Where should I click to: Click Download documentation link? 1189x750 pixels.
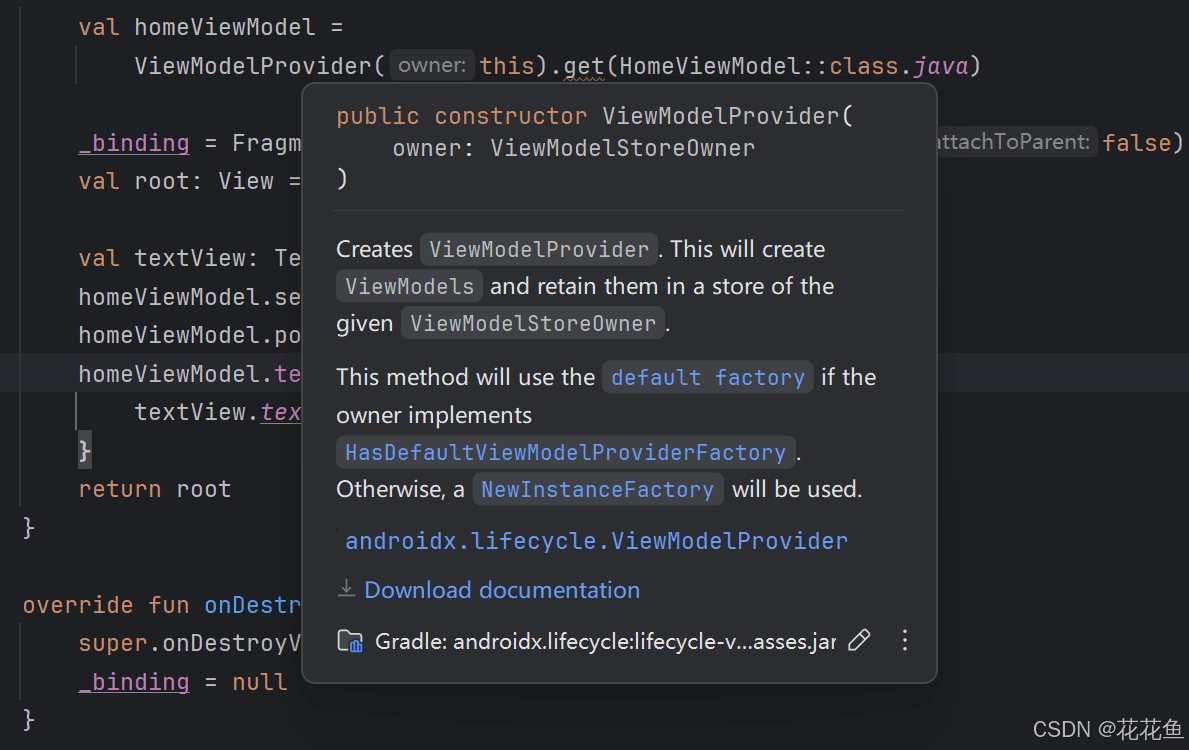click(502, 590)
